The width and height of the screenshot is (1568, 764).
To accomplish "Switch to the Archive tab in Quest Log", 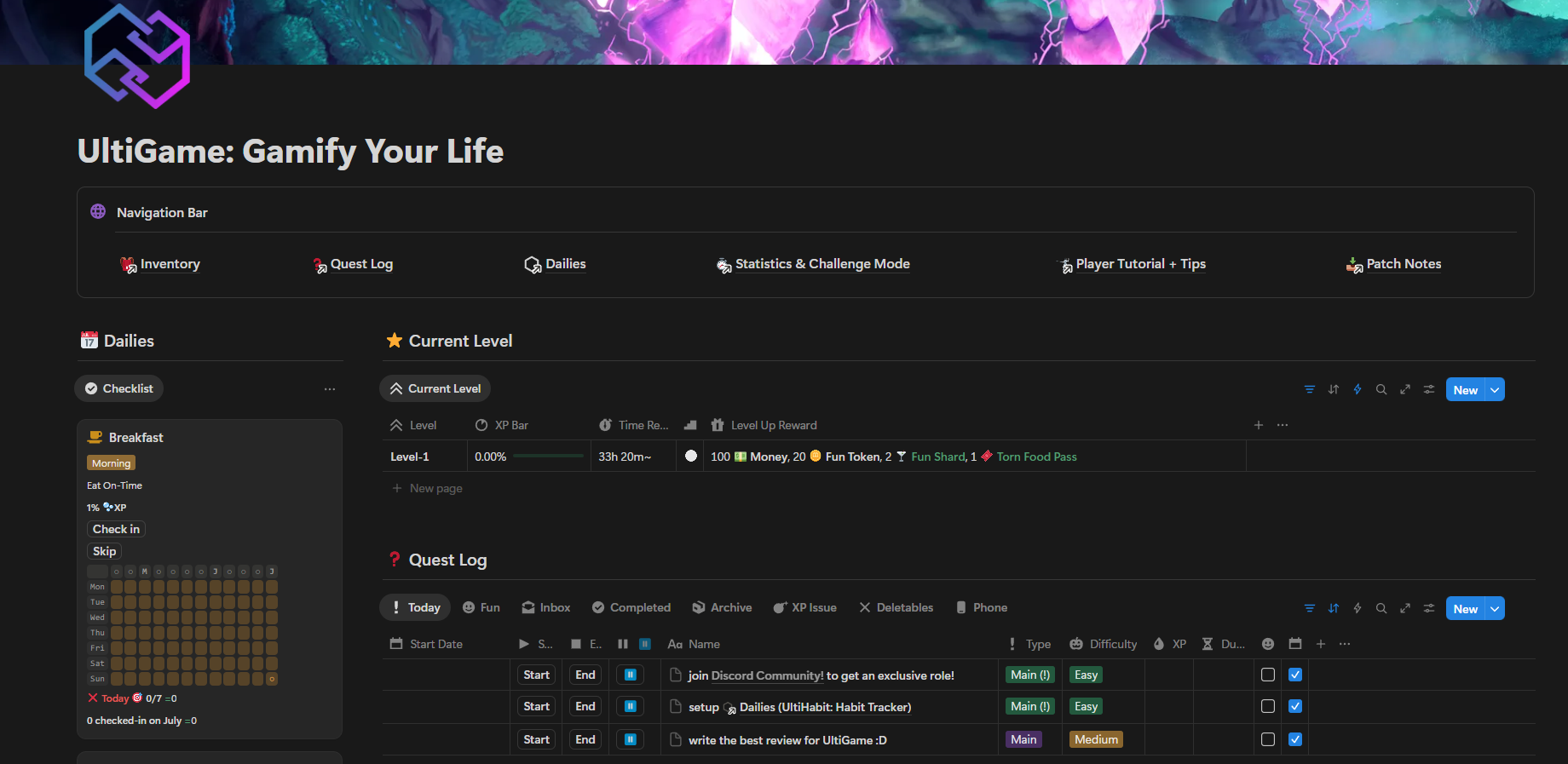I will (x=722, y=607).
